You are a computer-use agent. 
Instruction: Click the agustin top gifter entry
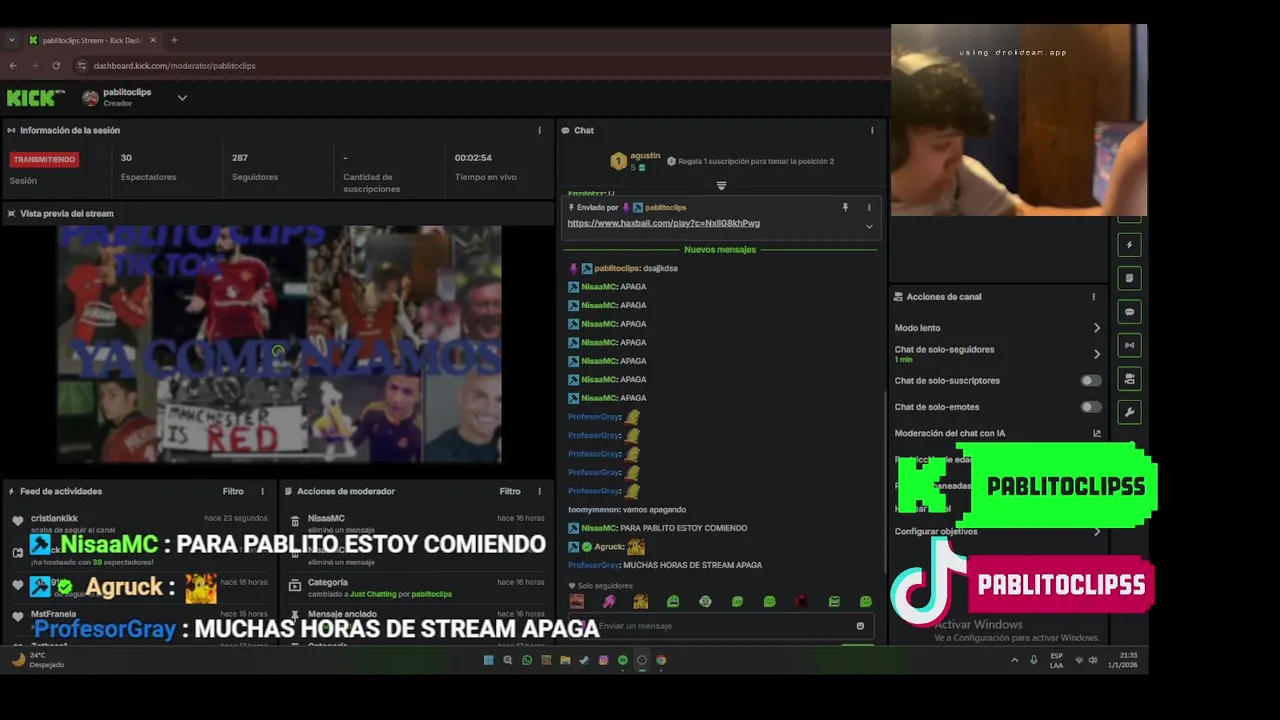(x=636, y=161)
